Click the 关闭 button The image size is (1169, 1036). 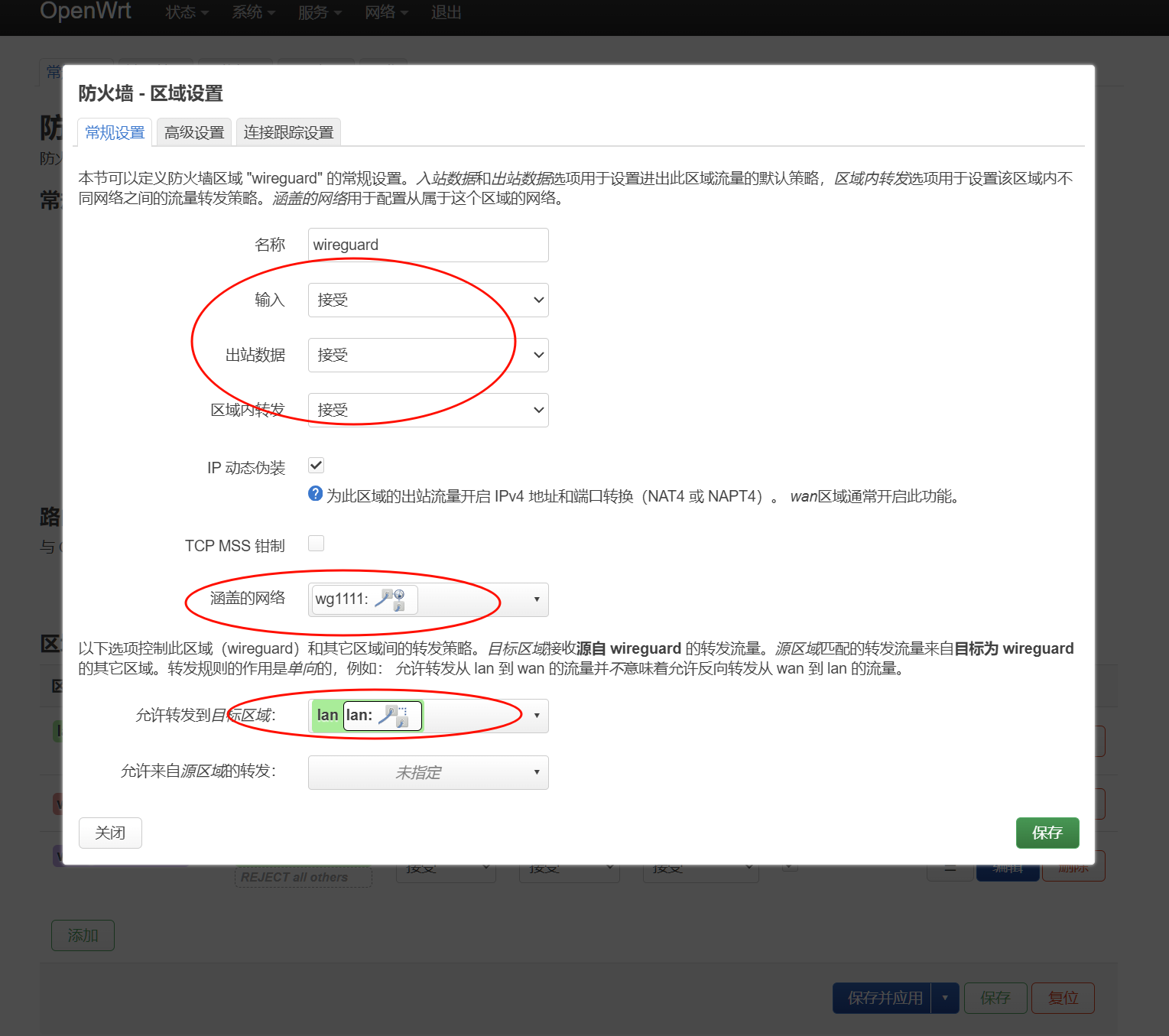110,833
